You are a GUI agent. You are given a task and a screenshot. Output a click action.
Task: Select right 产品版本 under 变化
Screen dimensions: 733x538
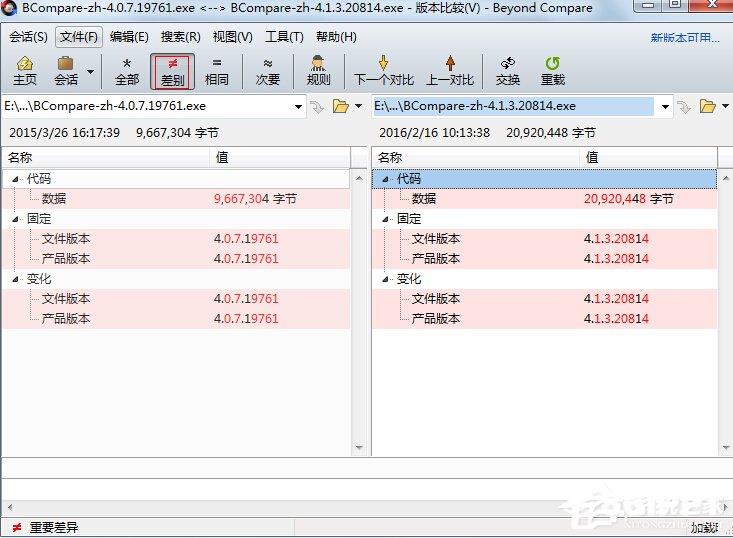(545, 319)
